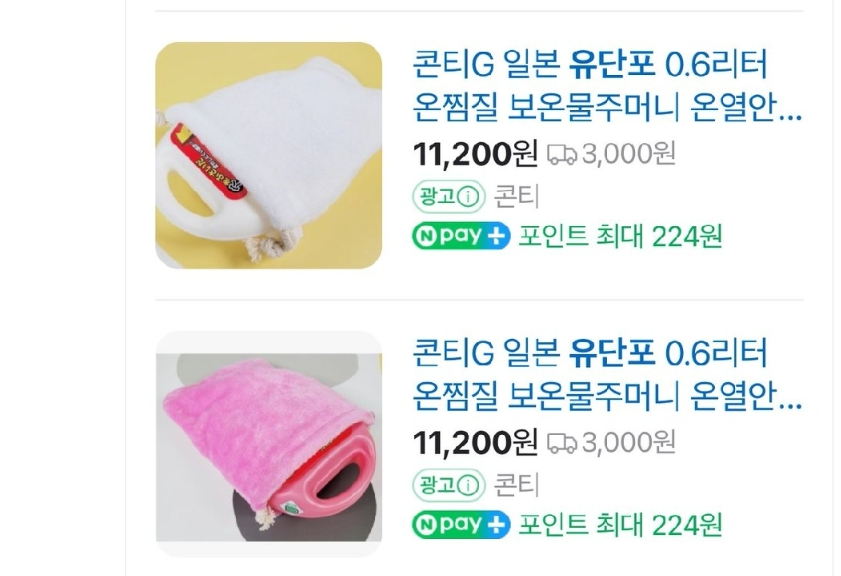This screenshot has width=841, height=576.
Task: Click the 11,200원 price of the white product
Action: (x=475, y=154)
